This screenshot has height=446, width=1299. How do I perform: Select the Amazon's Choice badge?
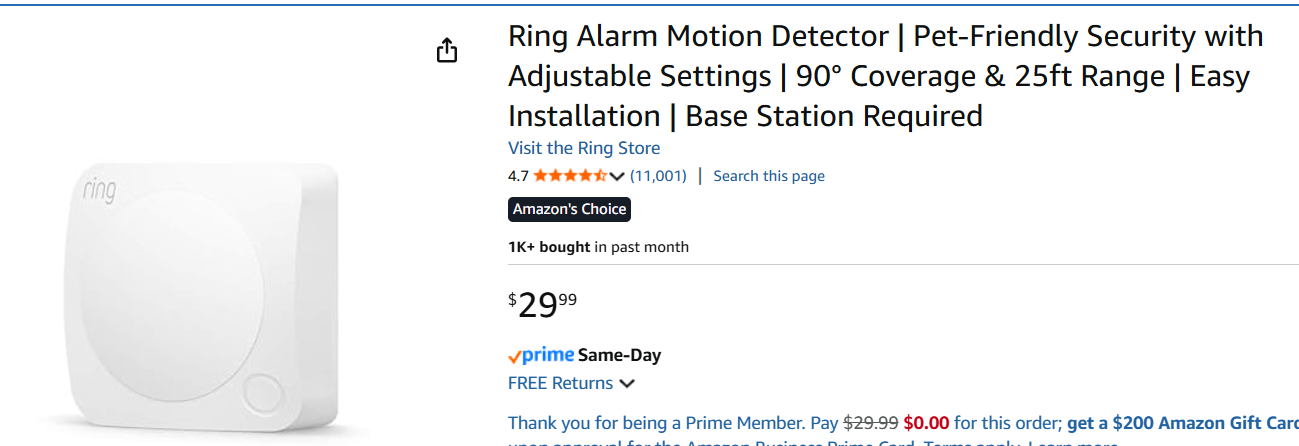pyautogui.click(x=569, y=209)
